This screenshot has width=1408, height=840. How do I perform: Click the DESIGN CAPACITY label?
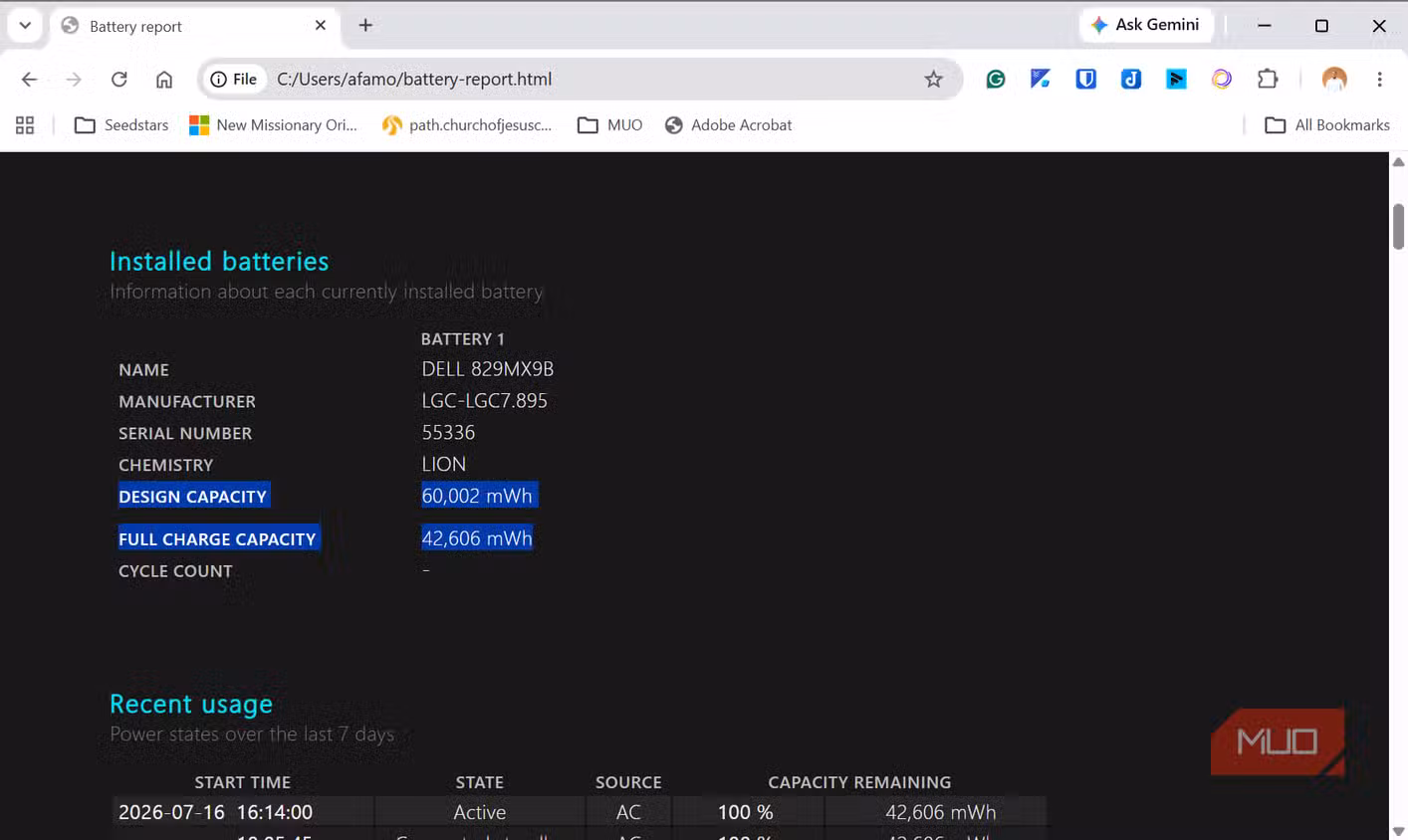point(193,497)
